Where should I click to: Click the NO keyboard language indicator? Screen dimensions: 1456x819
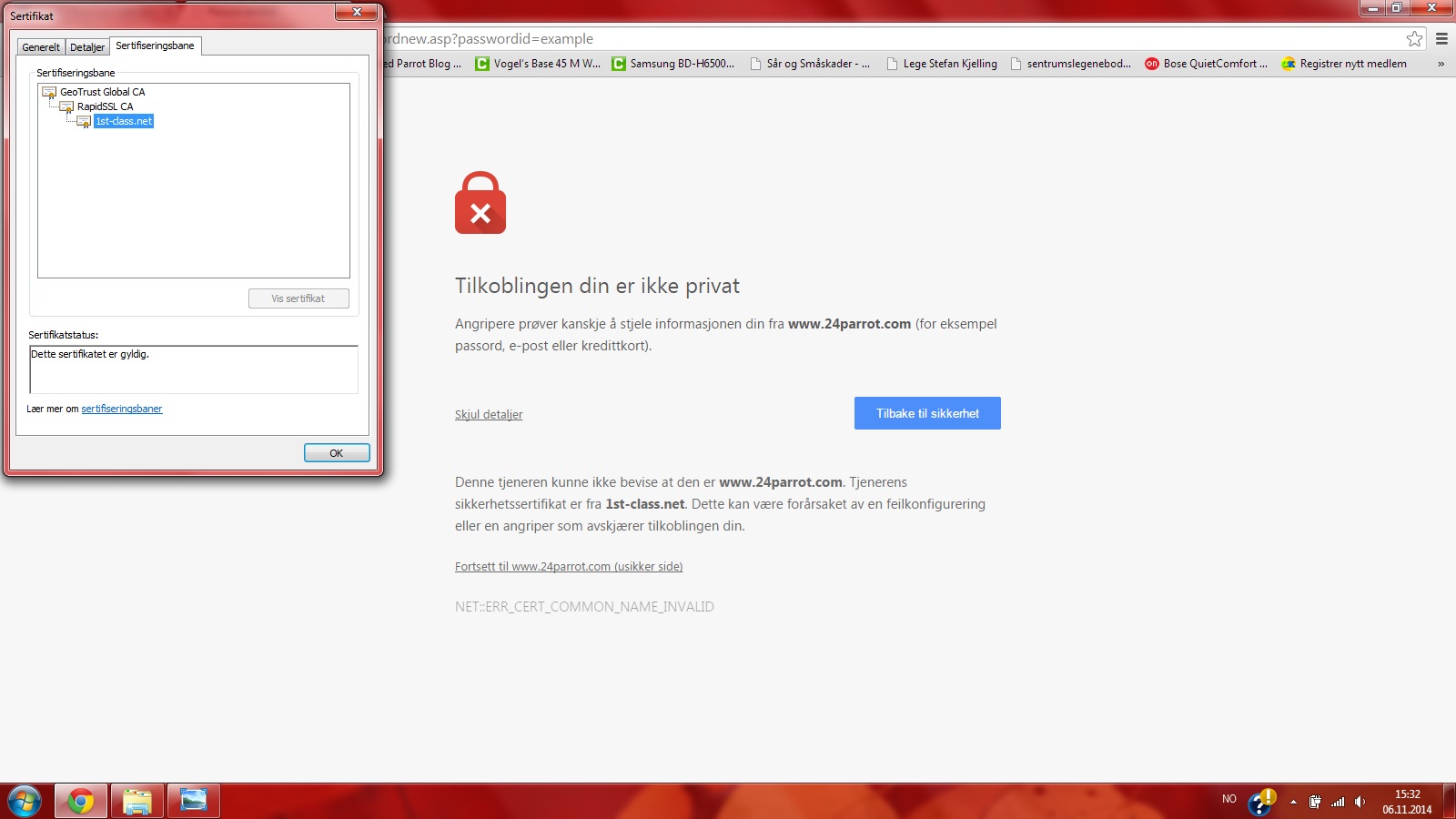pyautogui.click(x=1229, y=799)
